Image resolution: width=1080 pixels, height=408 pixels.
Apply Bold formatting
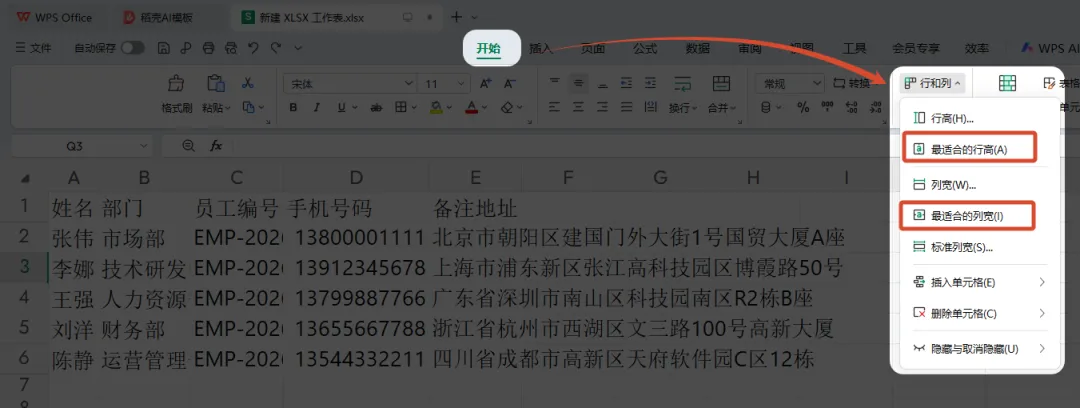[x=293, y=108]
